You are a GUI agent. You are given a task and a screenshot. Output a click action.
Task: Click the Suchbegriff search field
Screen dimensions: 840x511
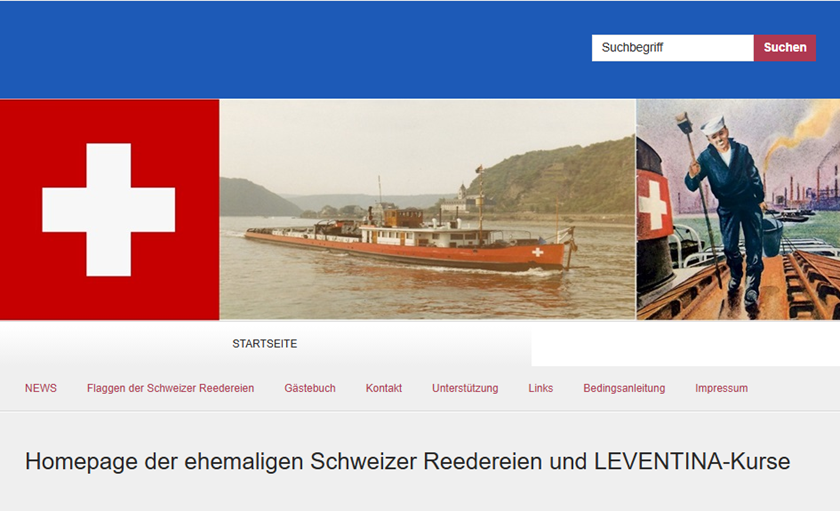[x=672, y=48]
